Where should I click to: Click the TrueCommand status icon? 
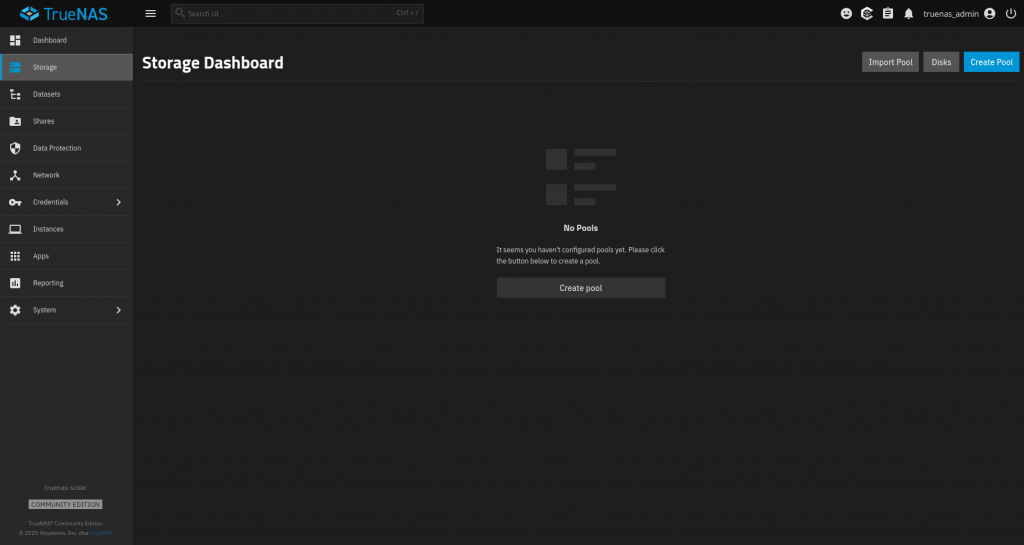tap(867, 14)
